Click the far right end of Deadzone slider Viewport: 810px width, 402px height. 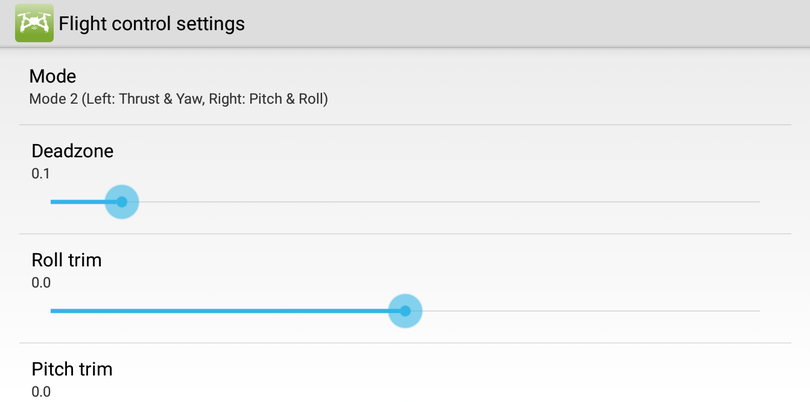[x=758, y=201]
